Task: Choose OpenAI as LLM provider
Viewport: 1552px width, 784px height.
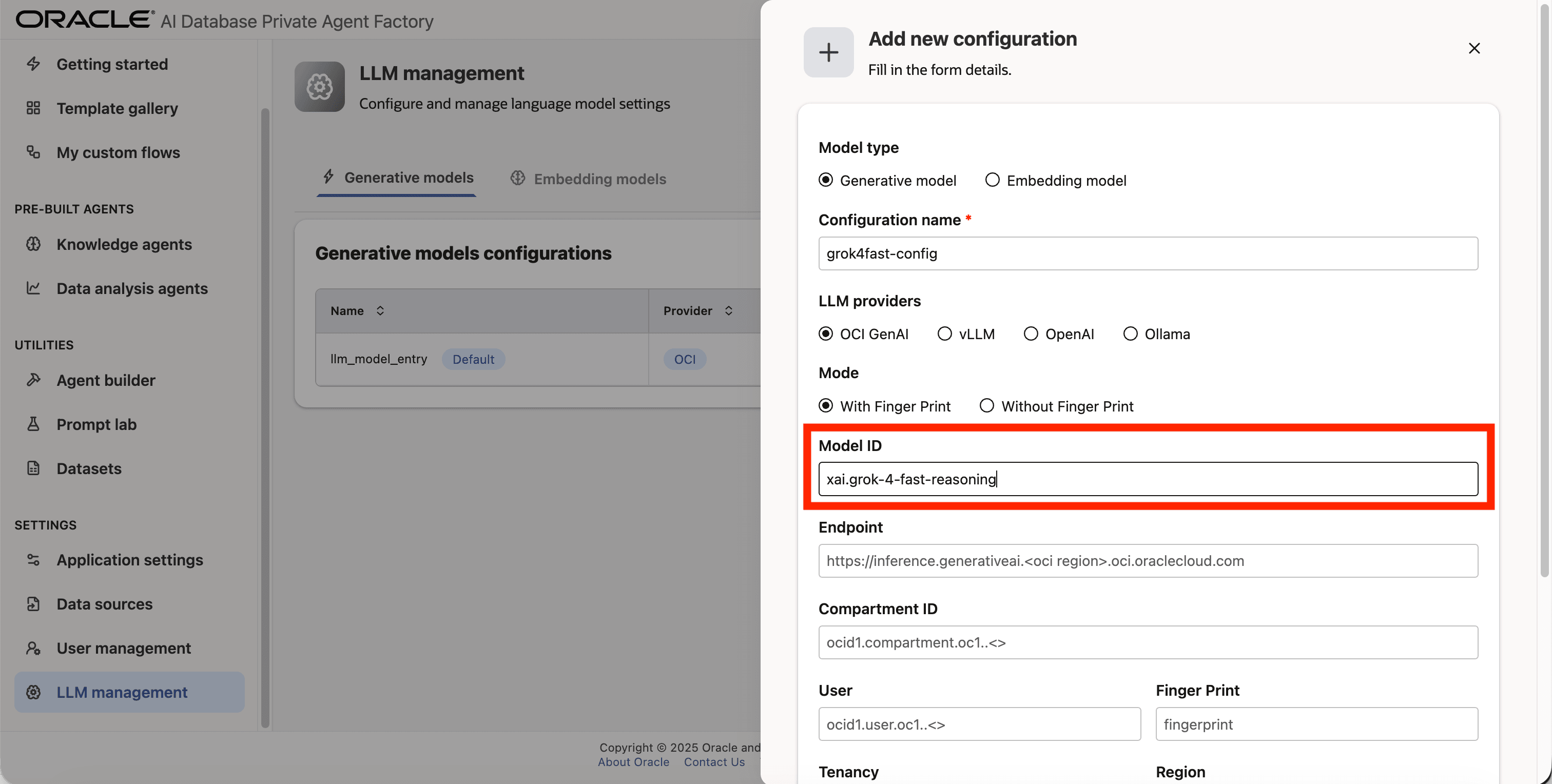Action: tap(1030, 334)
